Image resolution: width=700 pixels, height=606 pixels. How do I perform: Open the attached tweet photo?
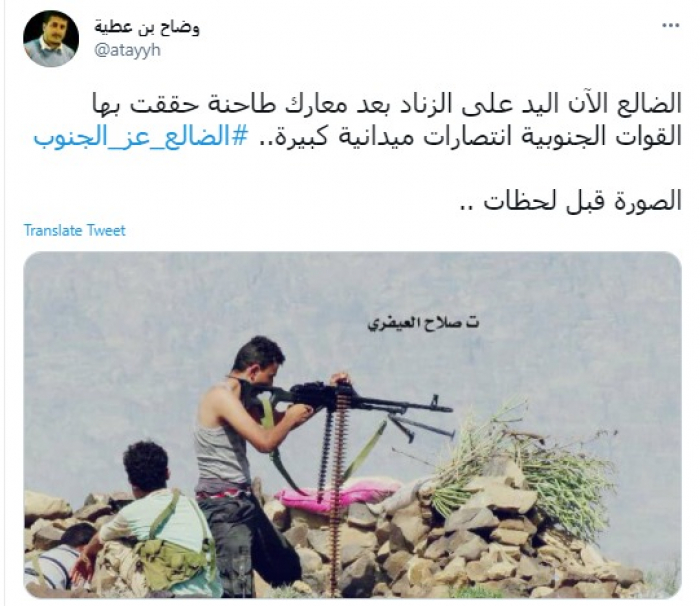coord(353,425)
